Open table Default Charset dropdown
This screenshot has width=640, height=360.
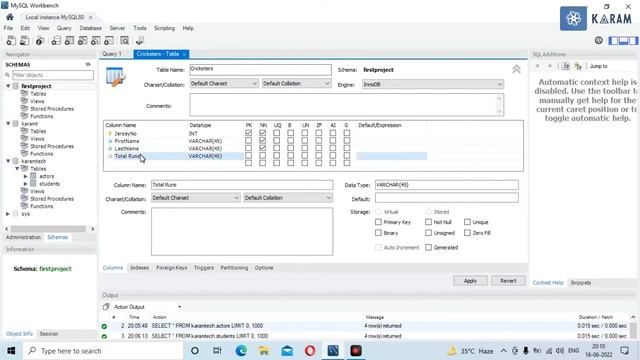point(224,83)
